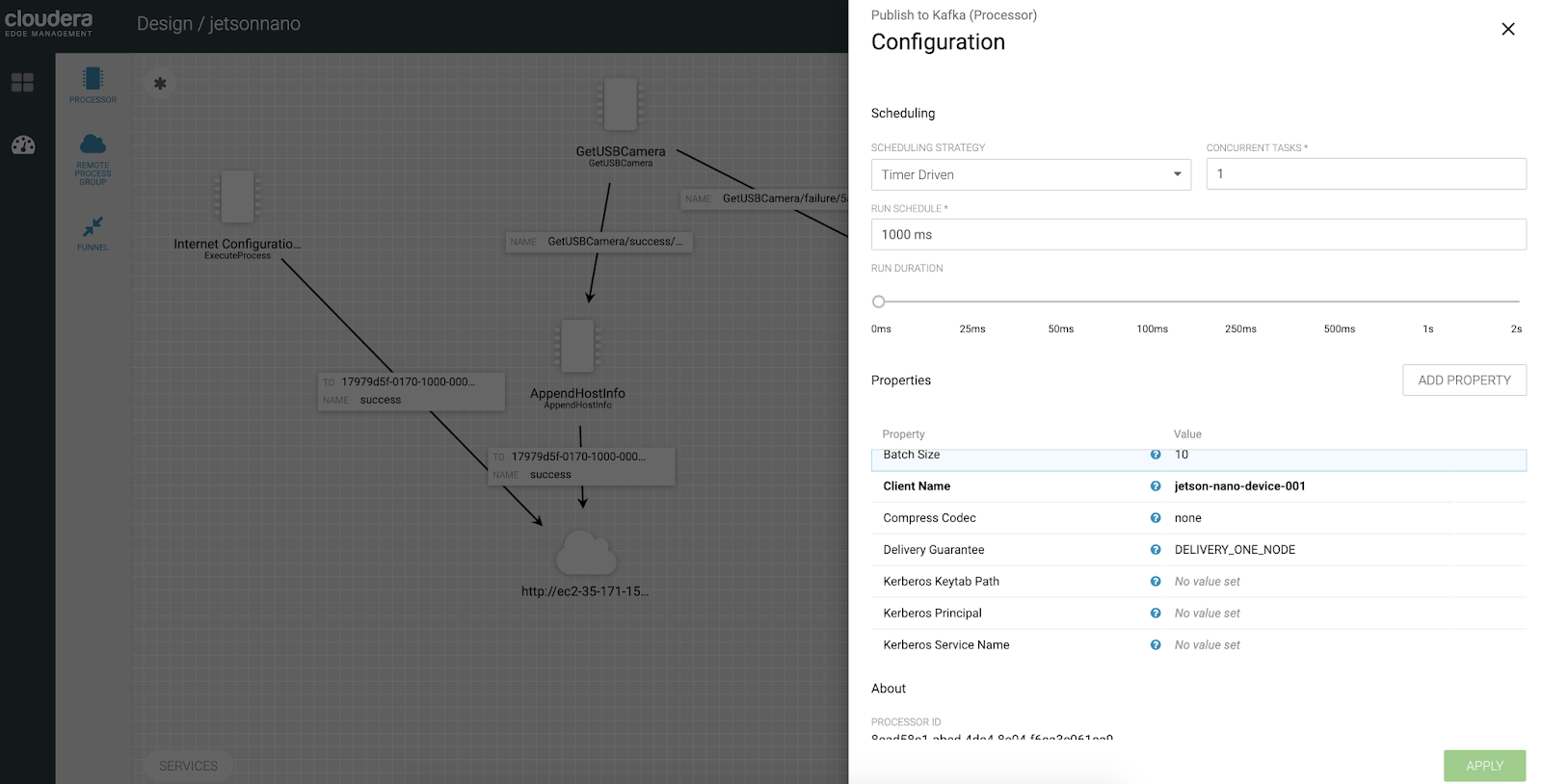The width and height of the screenshot is (1542, 784).
Task: Click the asterisk icon on canvas
Action: pyautogui.click(x=160, y=84)
